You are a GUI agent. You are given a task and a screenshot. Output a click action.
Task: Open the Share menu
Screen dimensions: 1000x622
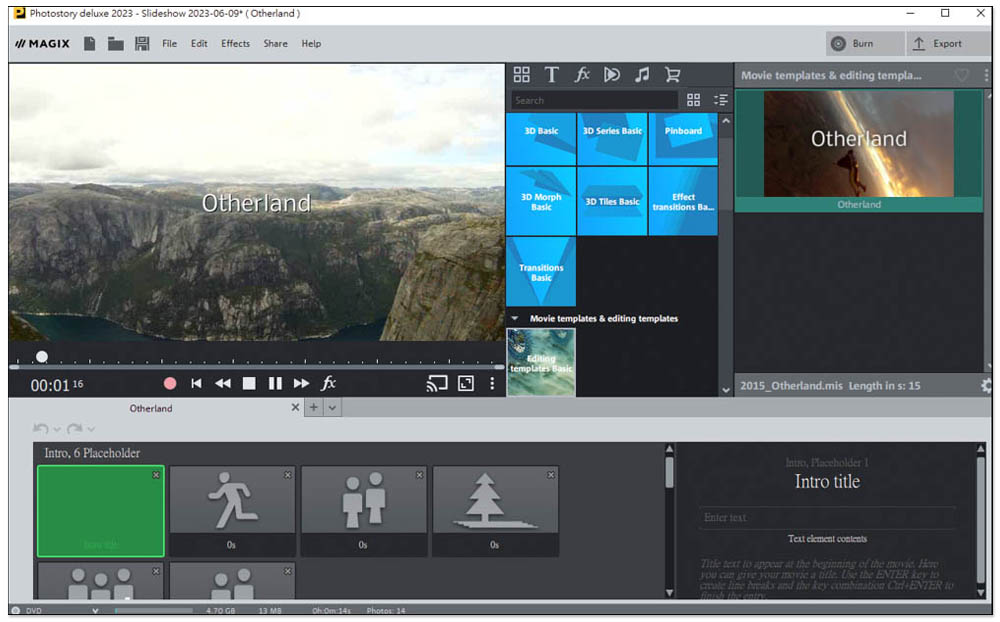[275, 44]
